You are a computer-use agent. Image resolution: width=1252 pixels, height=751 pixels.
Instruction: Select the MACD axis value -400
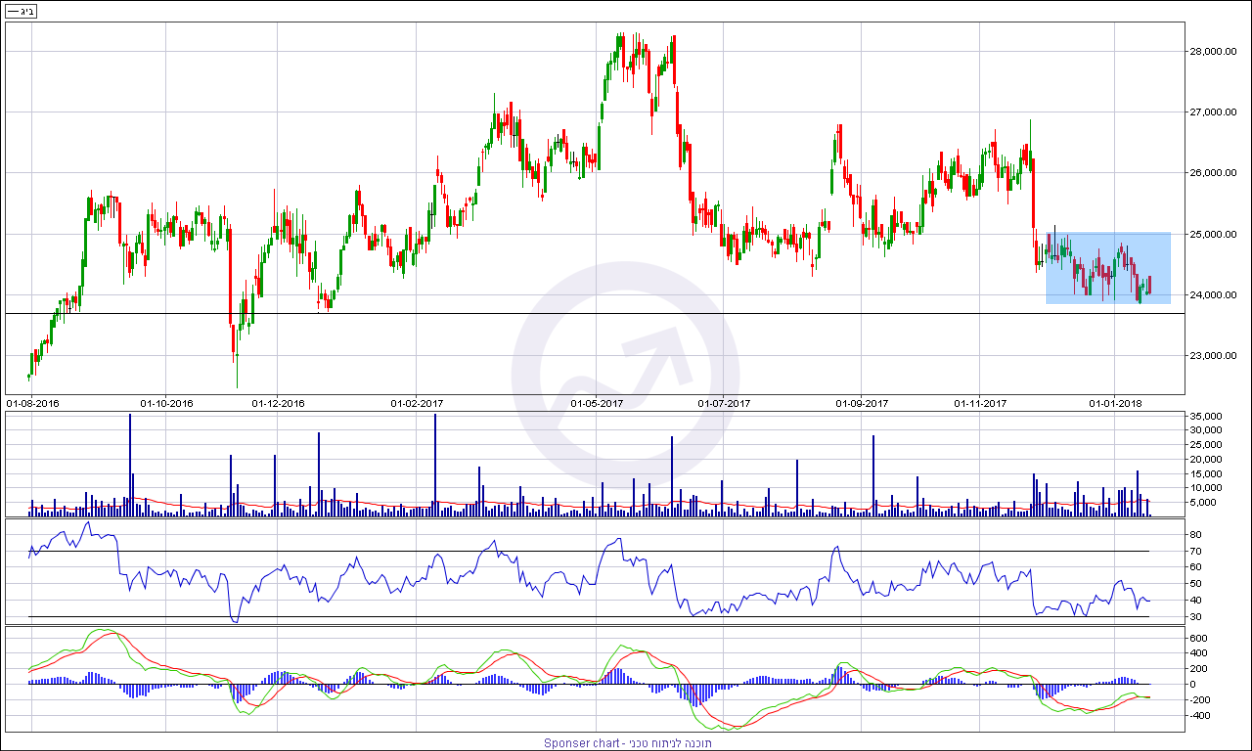coord(1199,716)
